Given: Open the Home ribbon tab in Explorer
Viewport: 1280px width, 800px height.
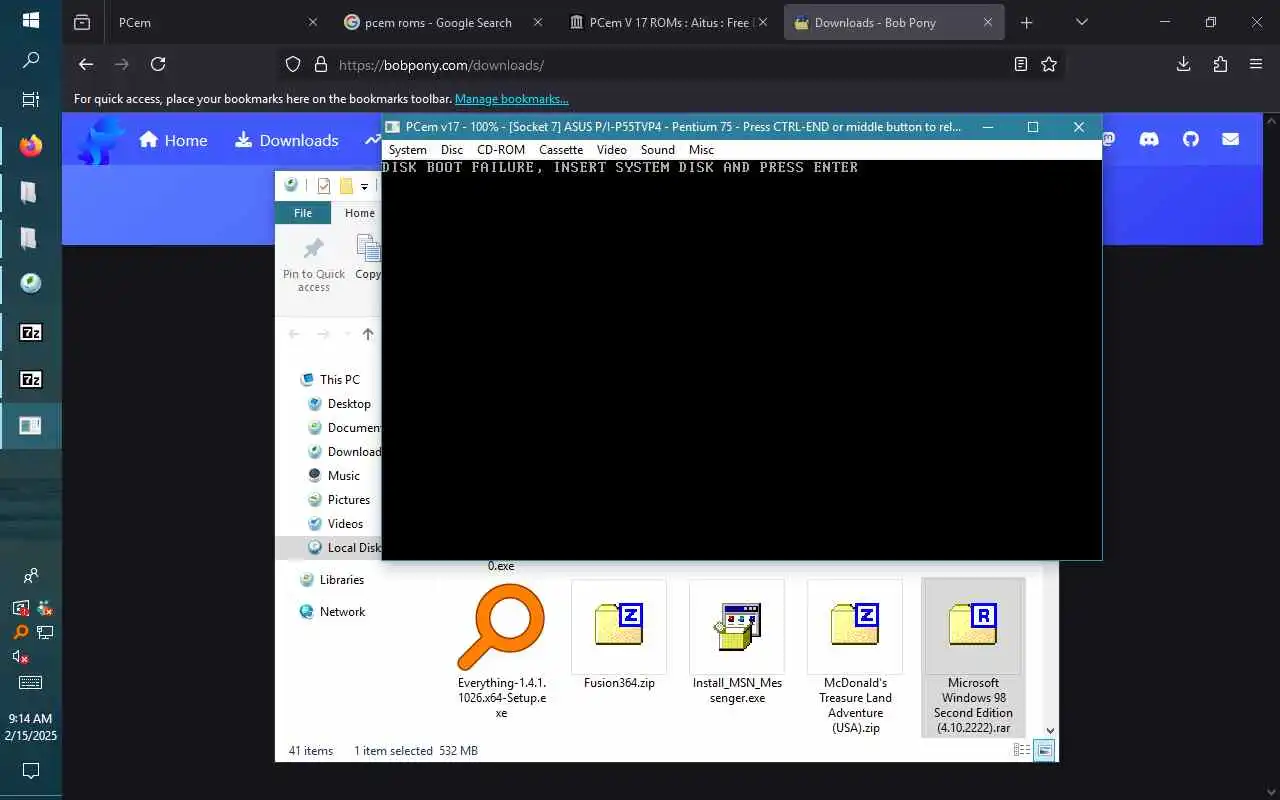Looking at the screenshot, I should pyautogui.click(x=359, y=213).
